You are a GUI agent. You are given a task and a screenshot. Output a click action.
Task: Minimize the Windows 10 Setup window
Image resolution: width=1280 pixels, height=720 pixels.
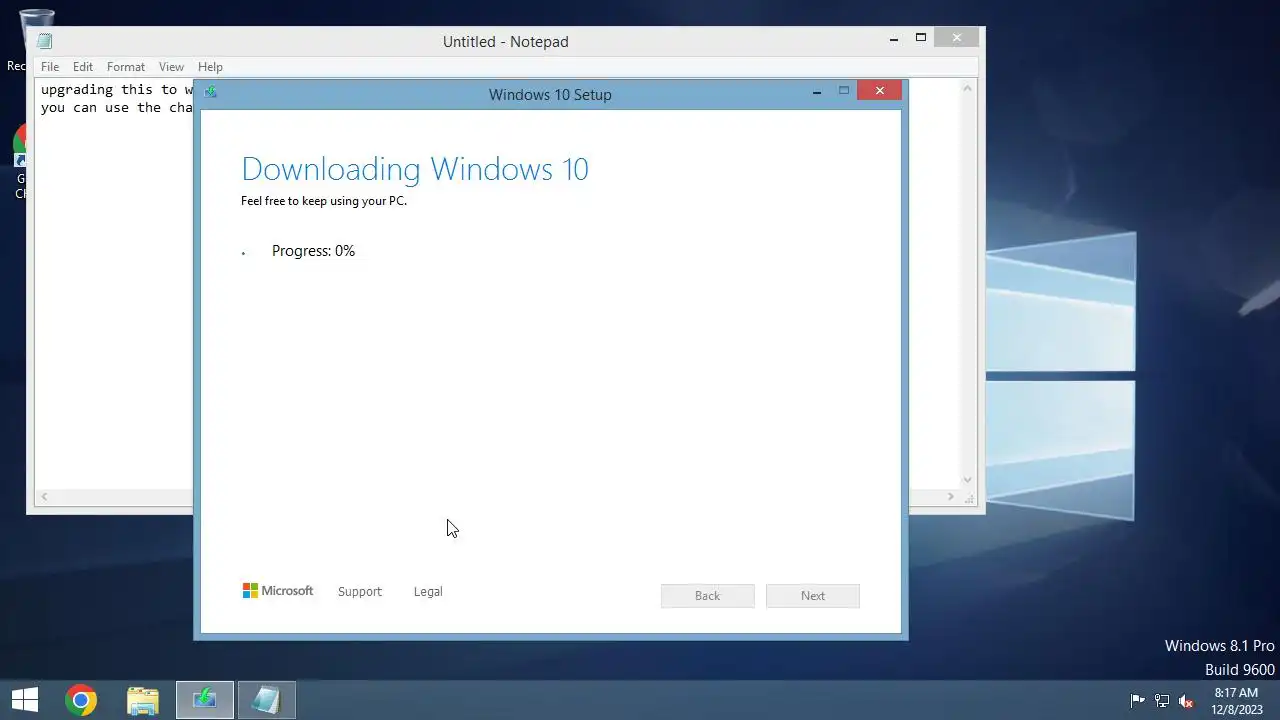(x=817, y=92)
